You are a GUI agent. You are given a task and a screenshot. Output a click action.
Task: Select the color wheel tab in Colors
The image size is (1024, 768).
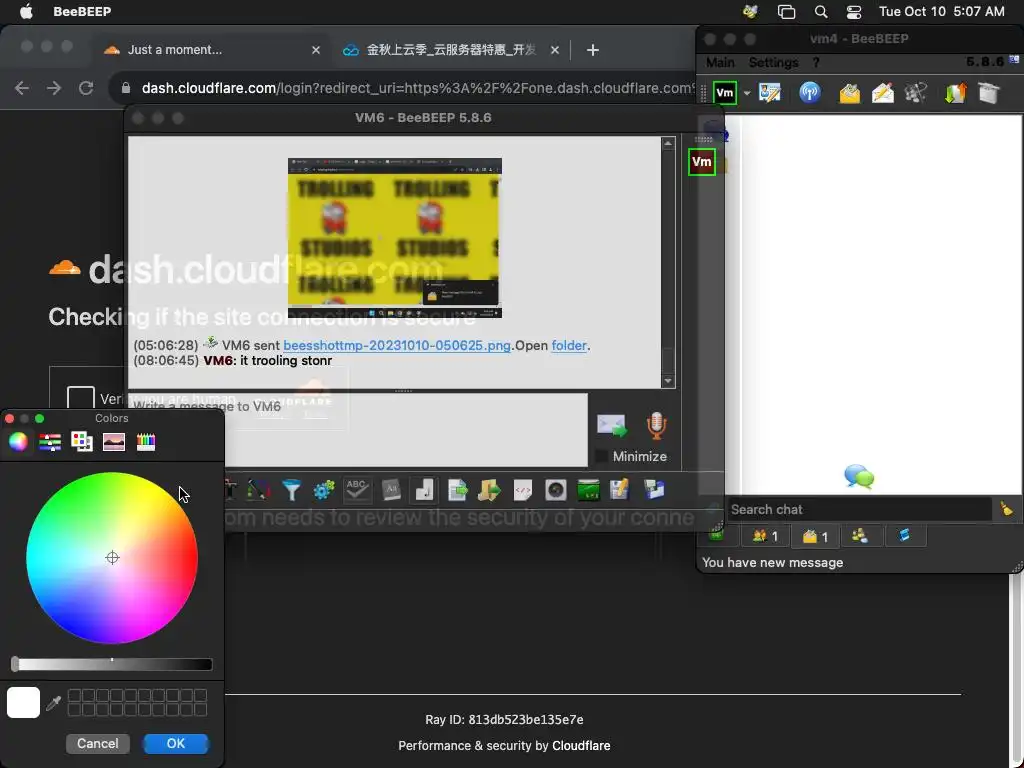(x=18, y=441)
